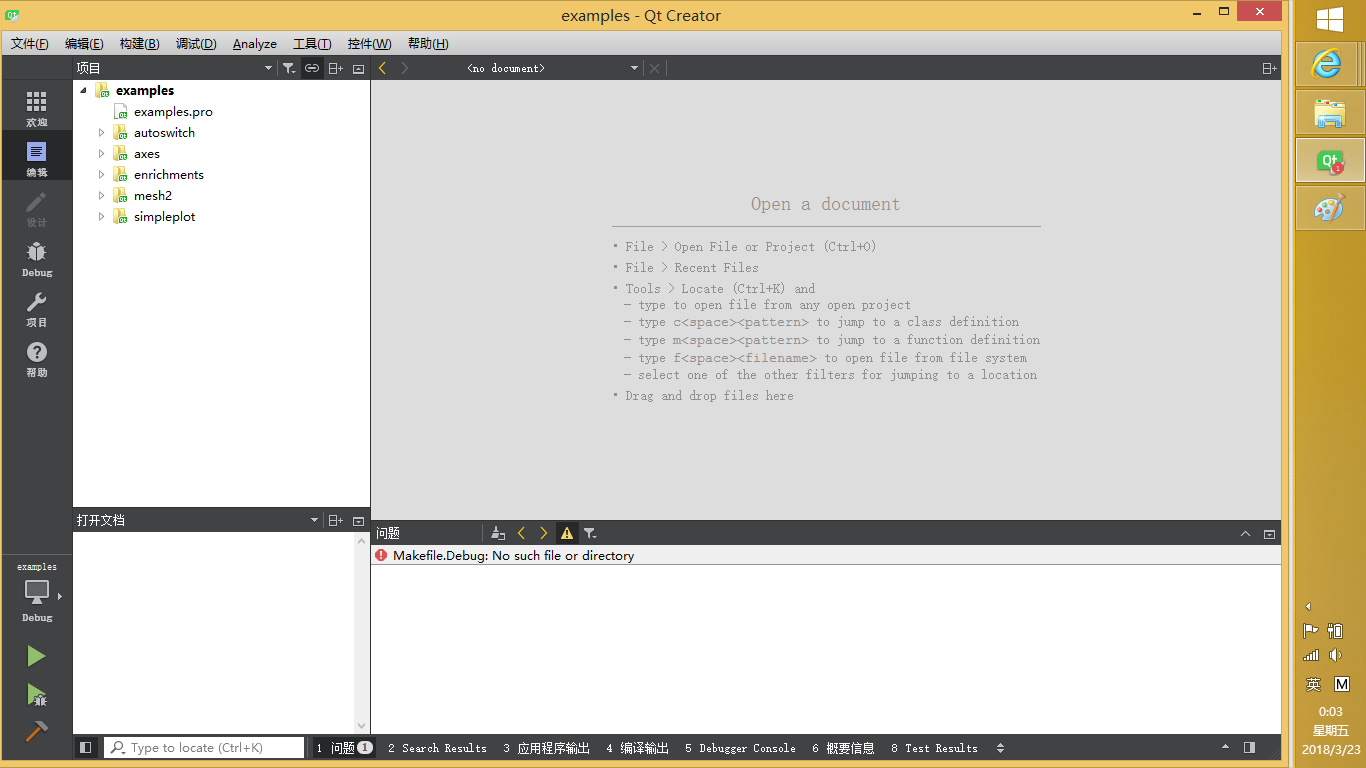
Task: Open File Explorer from the taskbar
Action: [x=1328, y=113]
